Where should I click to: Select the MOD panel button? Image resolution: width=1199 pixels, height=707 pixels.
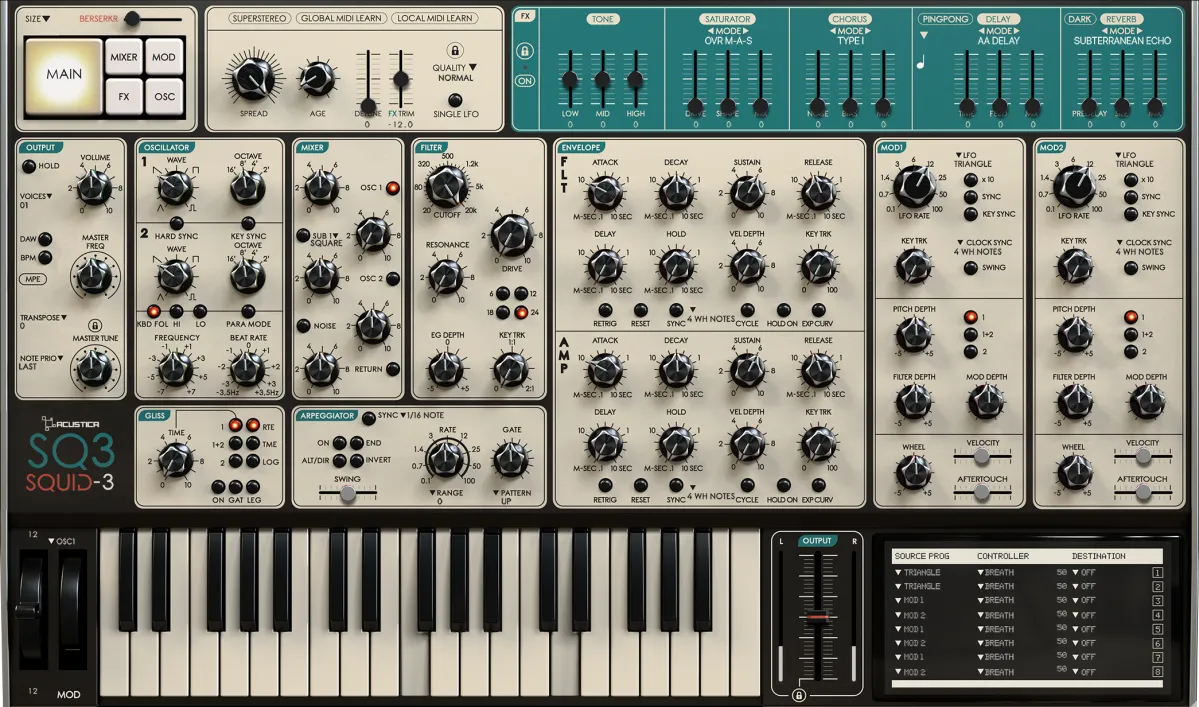(x=162, y=56)
